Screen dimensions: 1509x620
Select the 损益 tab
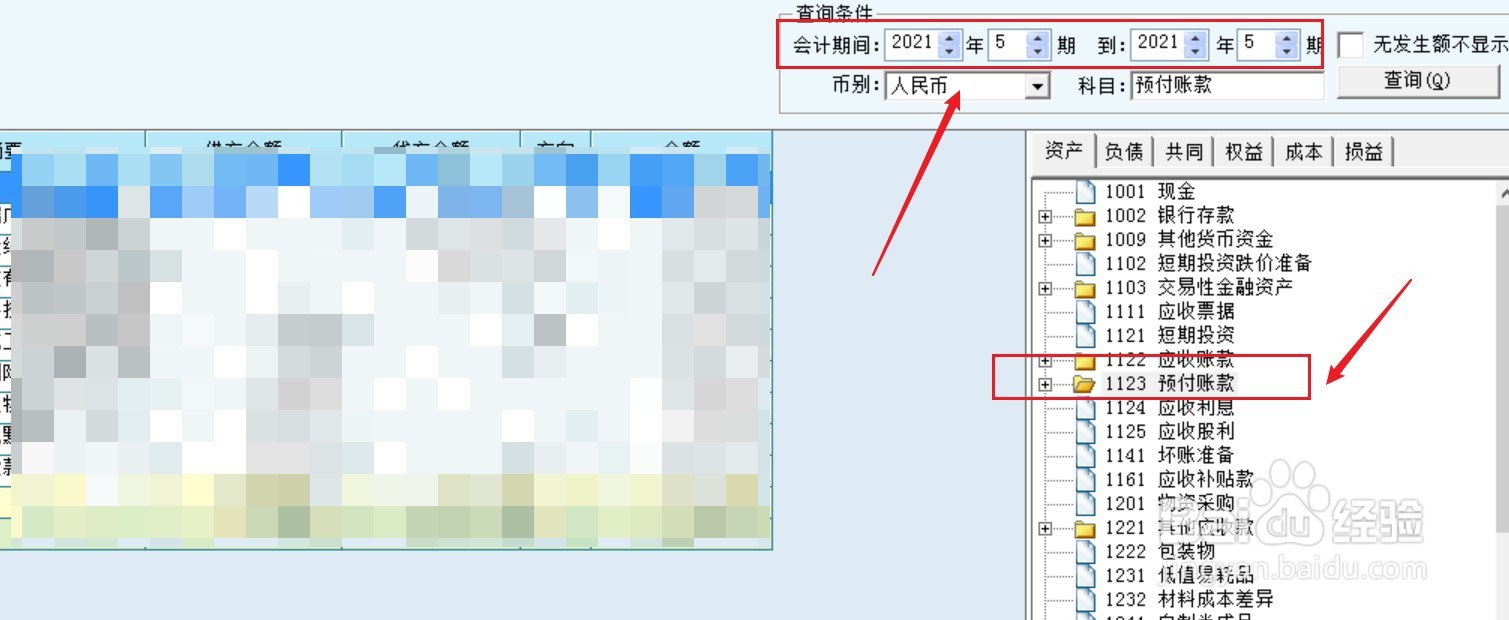(x=1364, y=152)
